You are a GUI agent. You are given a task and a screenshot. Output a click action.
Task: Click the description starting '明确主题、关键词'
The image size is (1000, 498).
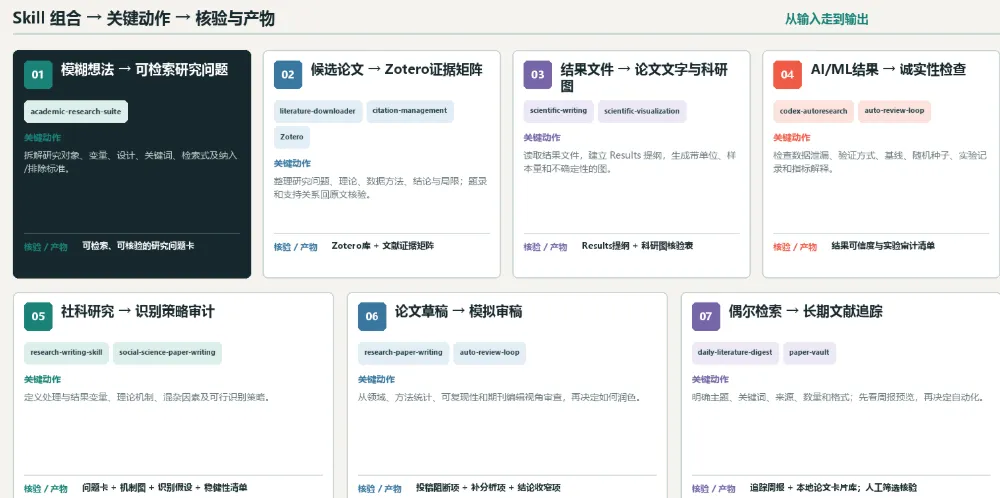click(x=839, y=397)
